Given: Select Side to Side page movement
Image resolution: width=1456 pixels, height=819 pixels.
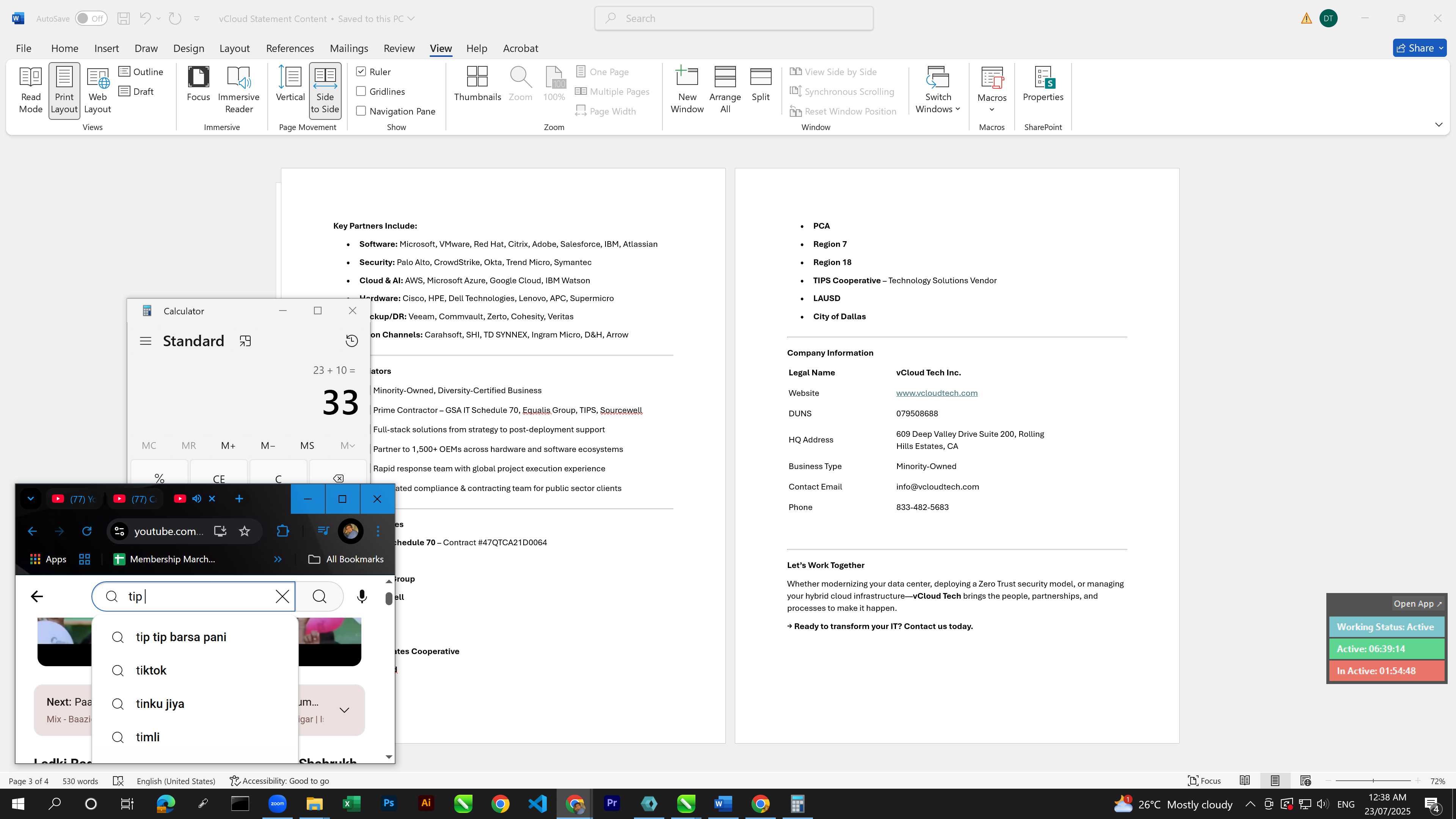Looking at the screenshot, I should pyautogui.click(x=325, y=91).
